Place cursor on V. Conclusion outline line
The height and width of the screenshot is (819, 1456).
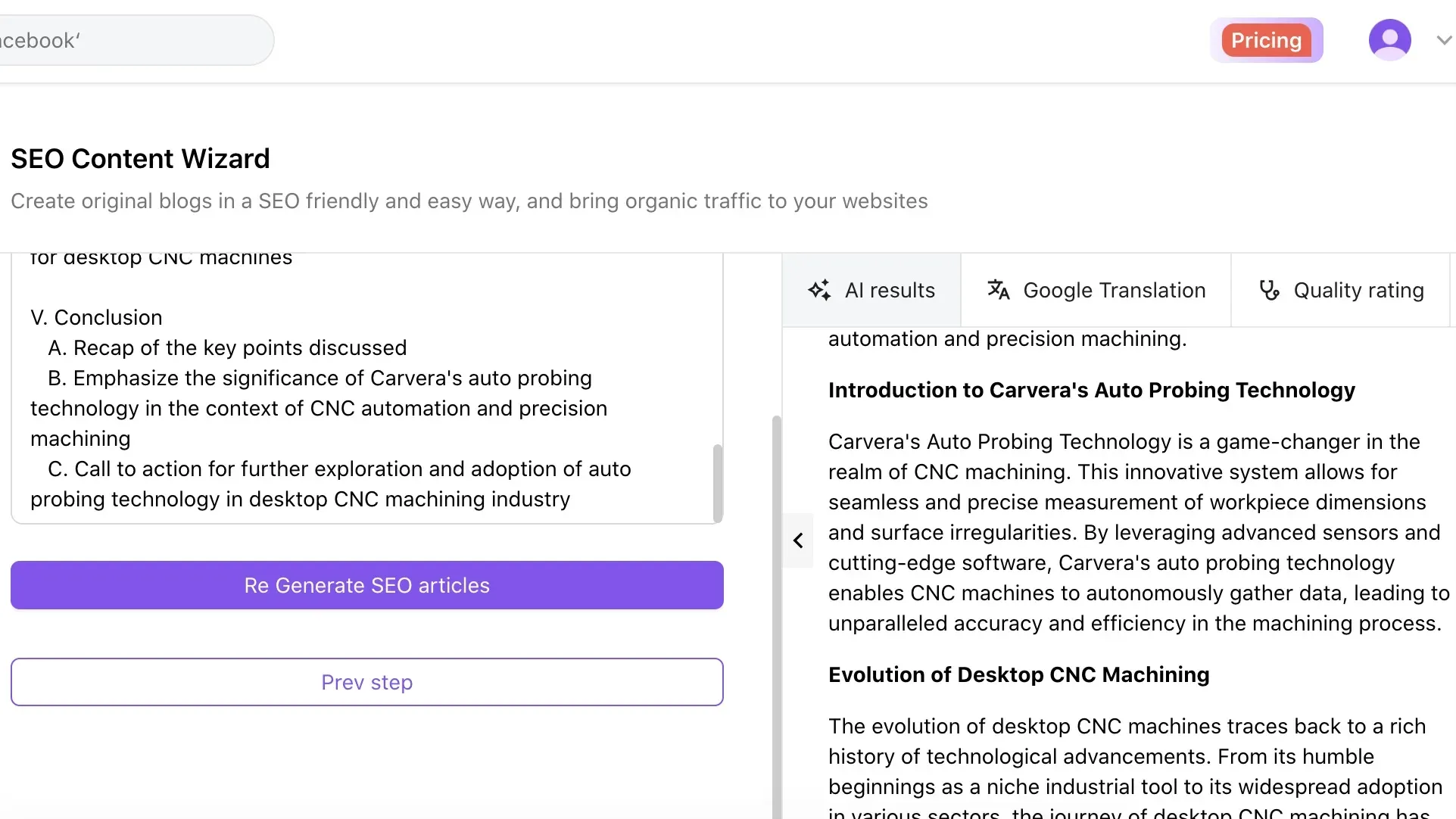click(x=97, y=317)
